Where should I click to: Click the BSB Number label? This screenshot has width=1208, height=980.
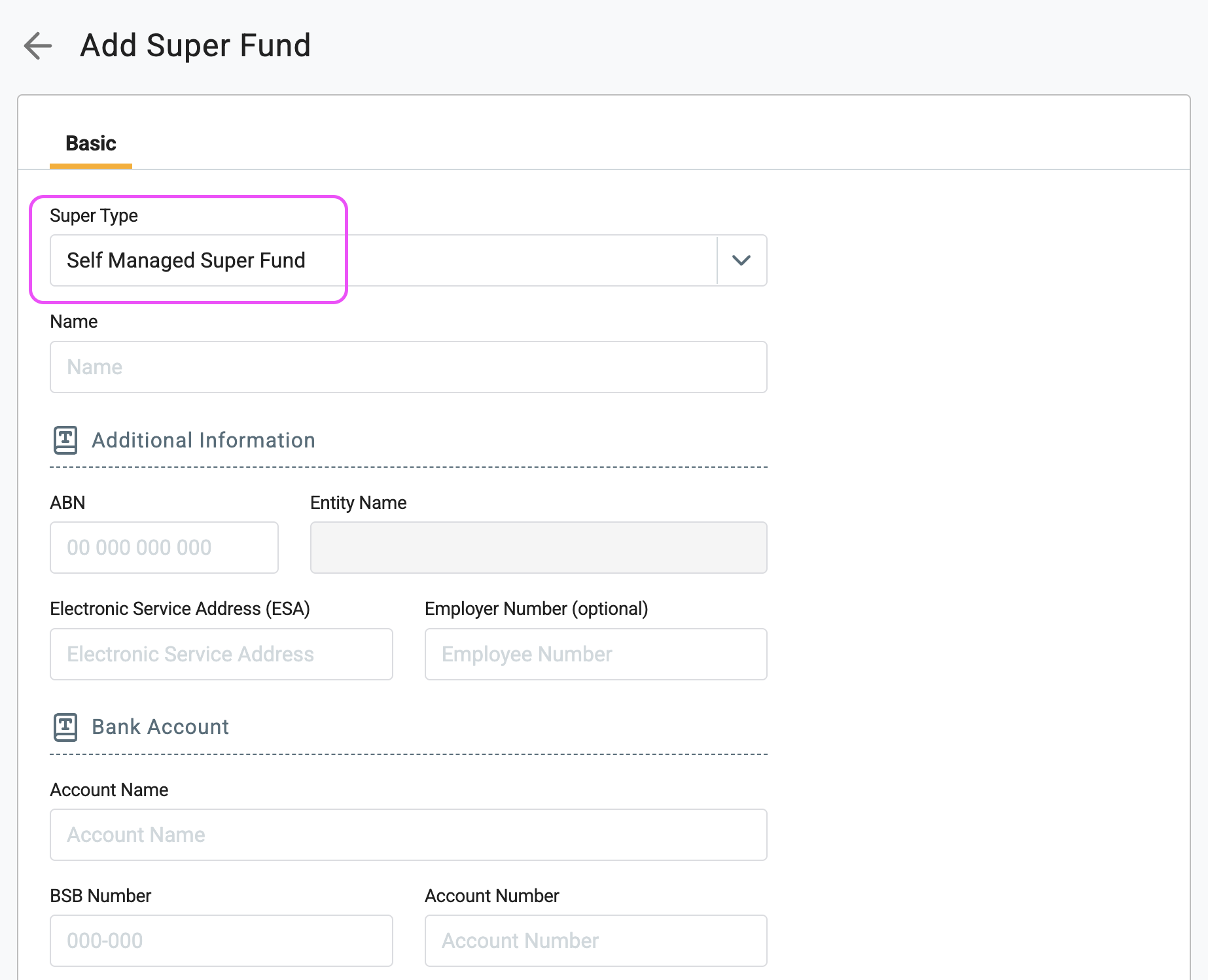(101, 896)
